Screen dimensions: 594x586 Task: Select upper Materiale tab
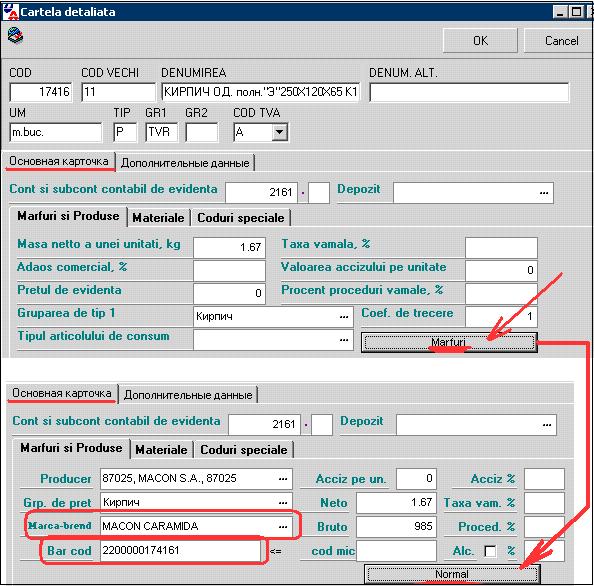click(x=158, y=218)
